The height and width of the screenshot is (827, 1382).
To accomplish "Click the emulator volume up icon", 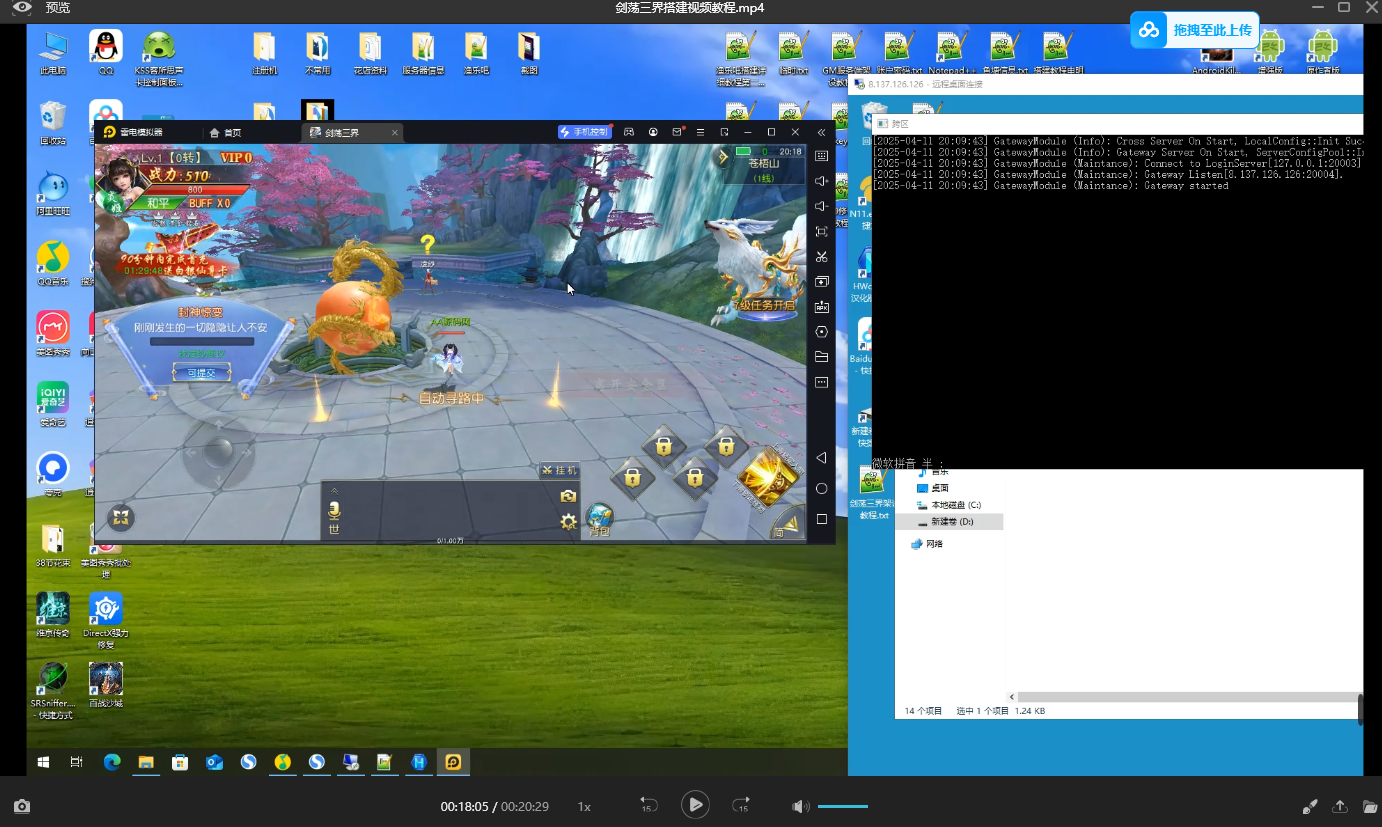I will tap(821, 181).
